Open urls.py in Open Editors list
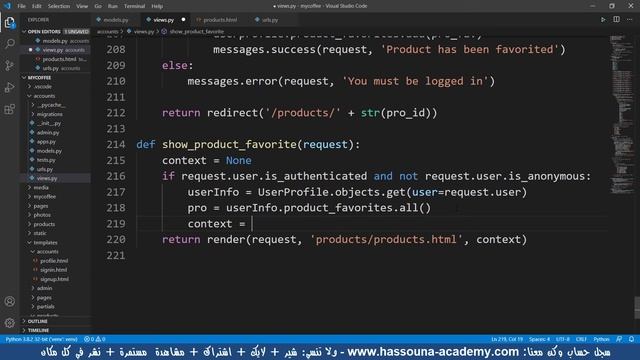This screenshot has width=640, height=360. pyautogui.click(x=56, y=68)
